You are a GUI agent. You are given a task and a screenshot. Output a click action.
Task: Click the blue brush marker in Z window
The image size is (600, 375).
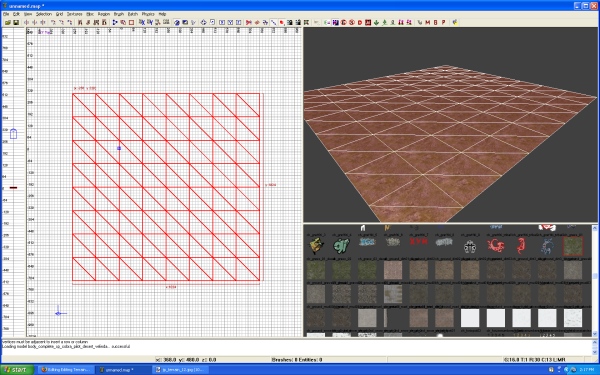coord(13,134)
